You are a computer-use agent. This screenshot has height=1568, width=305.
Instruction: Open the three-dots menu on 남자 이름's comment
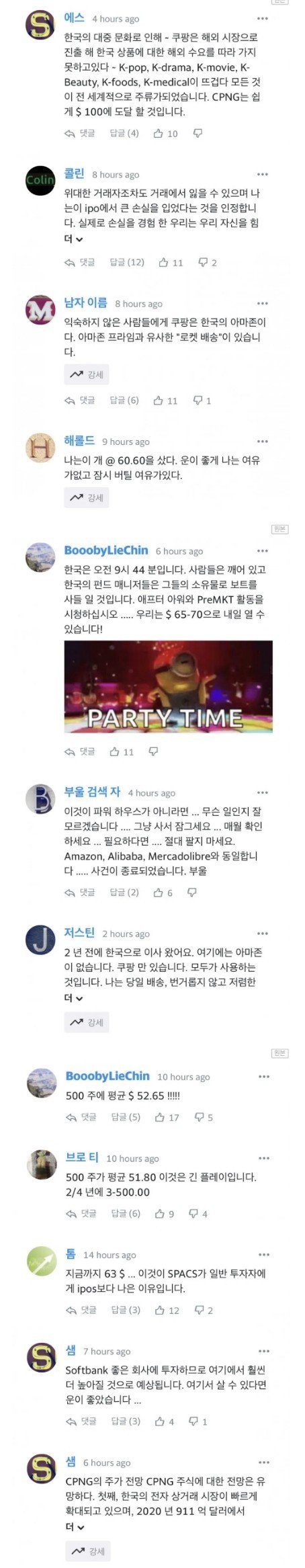[263, 304]
